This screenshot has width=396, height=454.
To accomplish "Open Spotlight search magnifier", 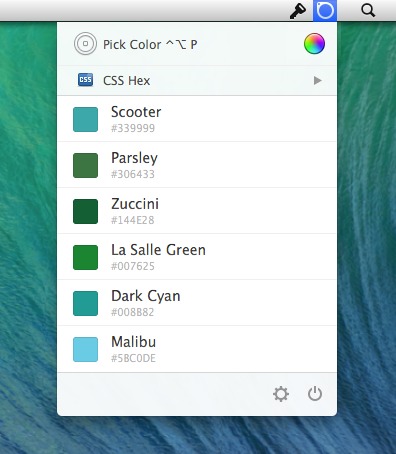I will [368, 11].
